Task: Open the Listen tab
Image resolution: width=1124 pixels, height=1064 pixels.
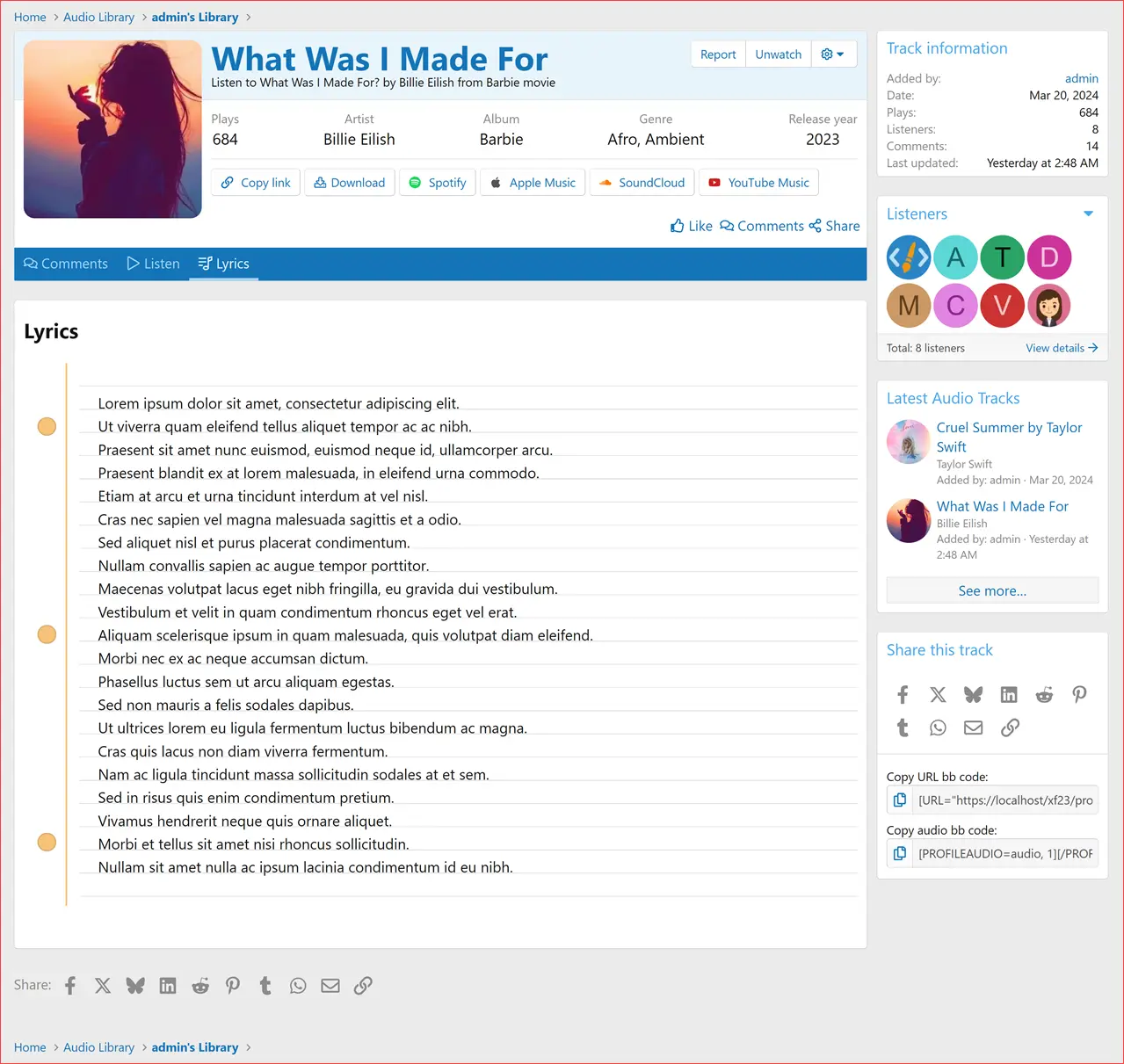Action: pyautogui.click(x=152, y=264)
